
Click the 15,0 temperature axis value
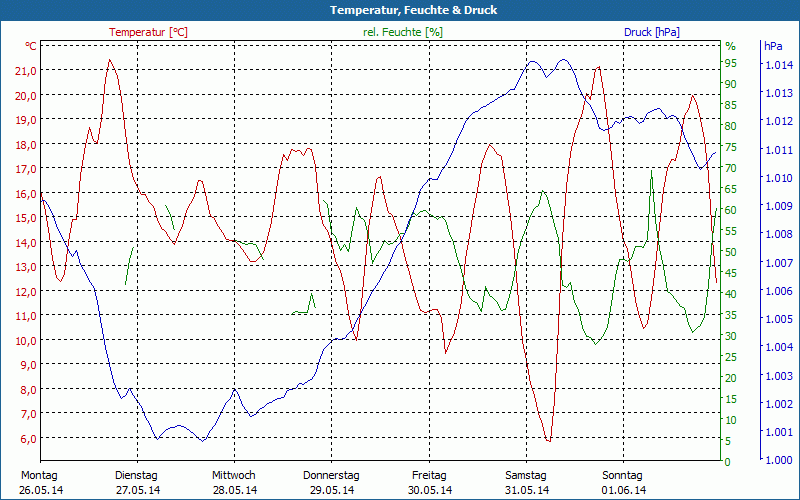(x=26, y=218)
